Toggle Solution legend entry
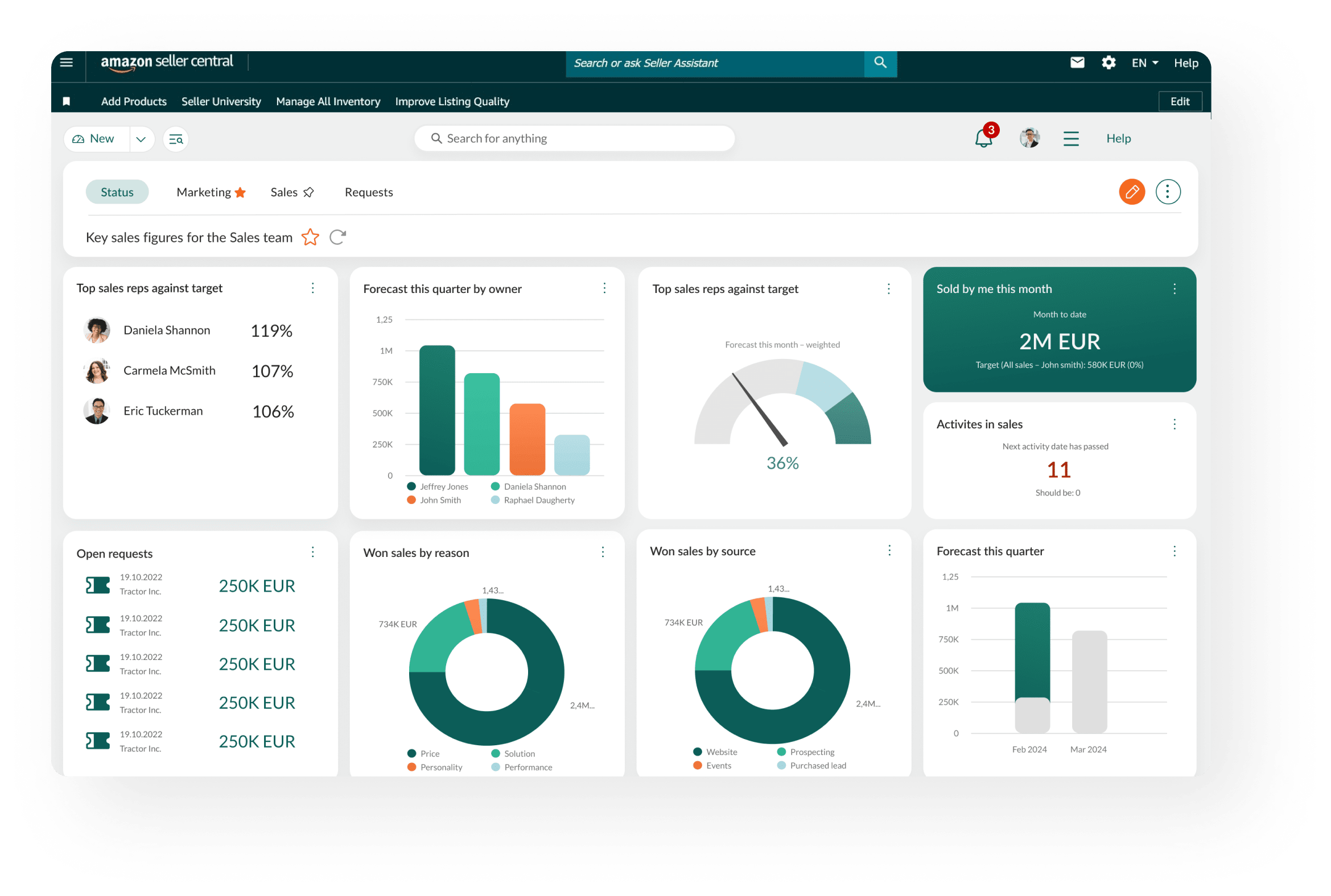This screenshot has height=896, width=1331. pos(513,754)
